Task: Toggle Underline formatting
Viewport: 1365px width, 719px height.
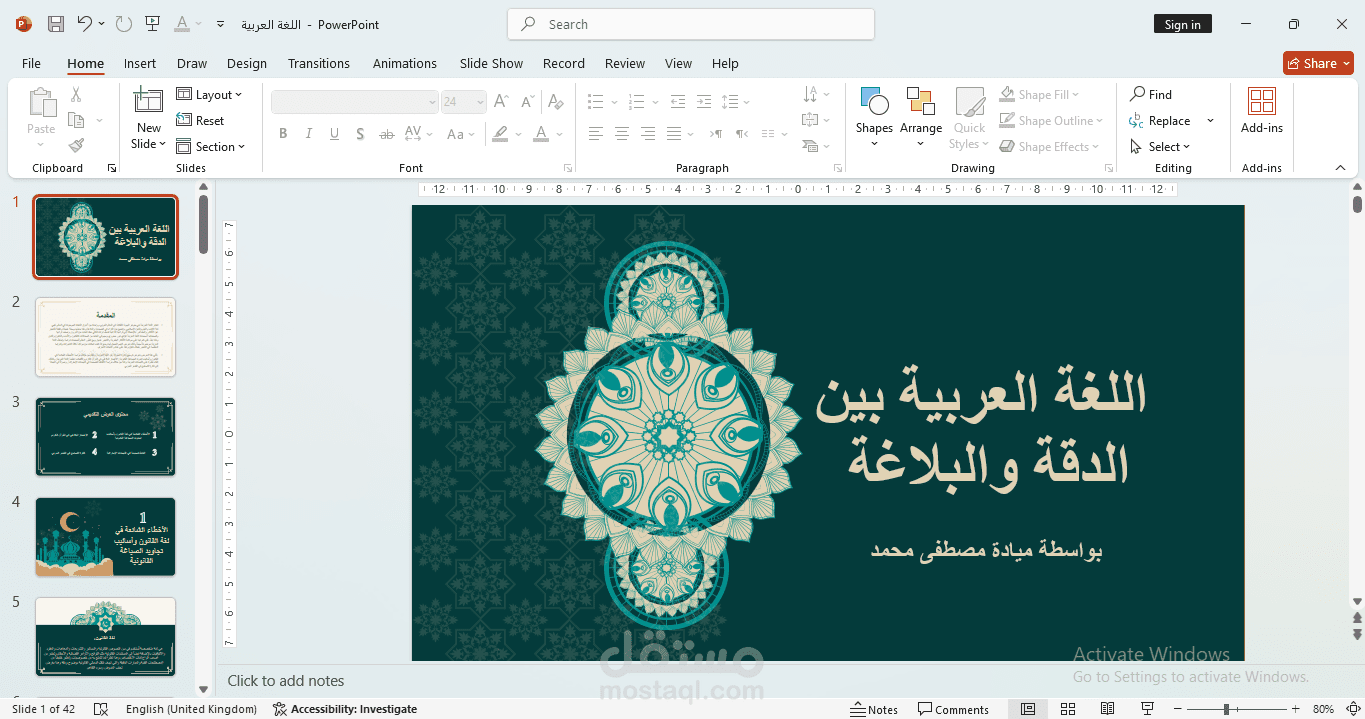Action: [333, 133]
